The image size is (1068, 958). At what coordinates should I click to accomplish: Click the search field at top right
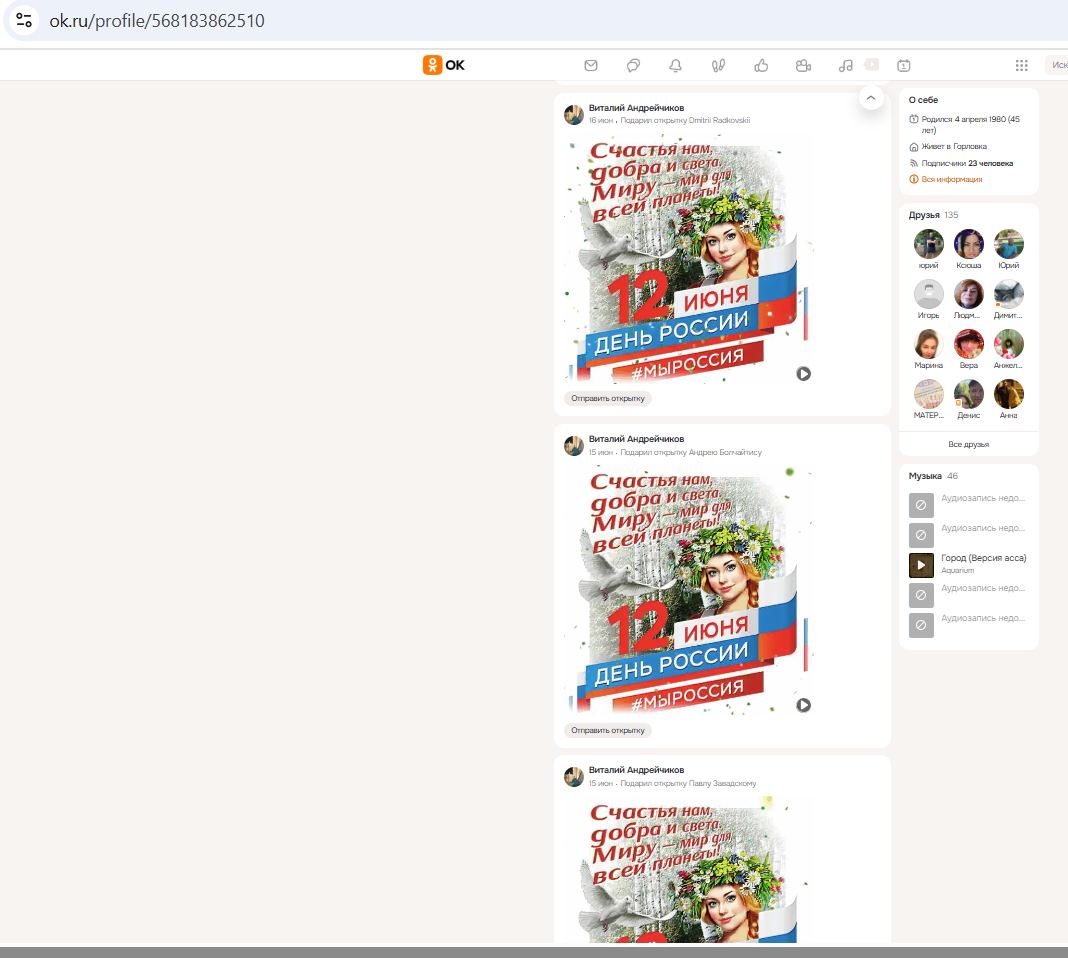pyautogui.click(x=1057, y=65)
